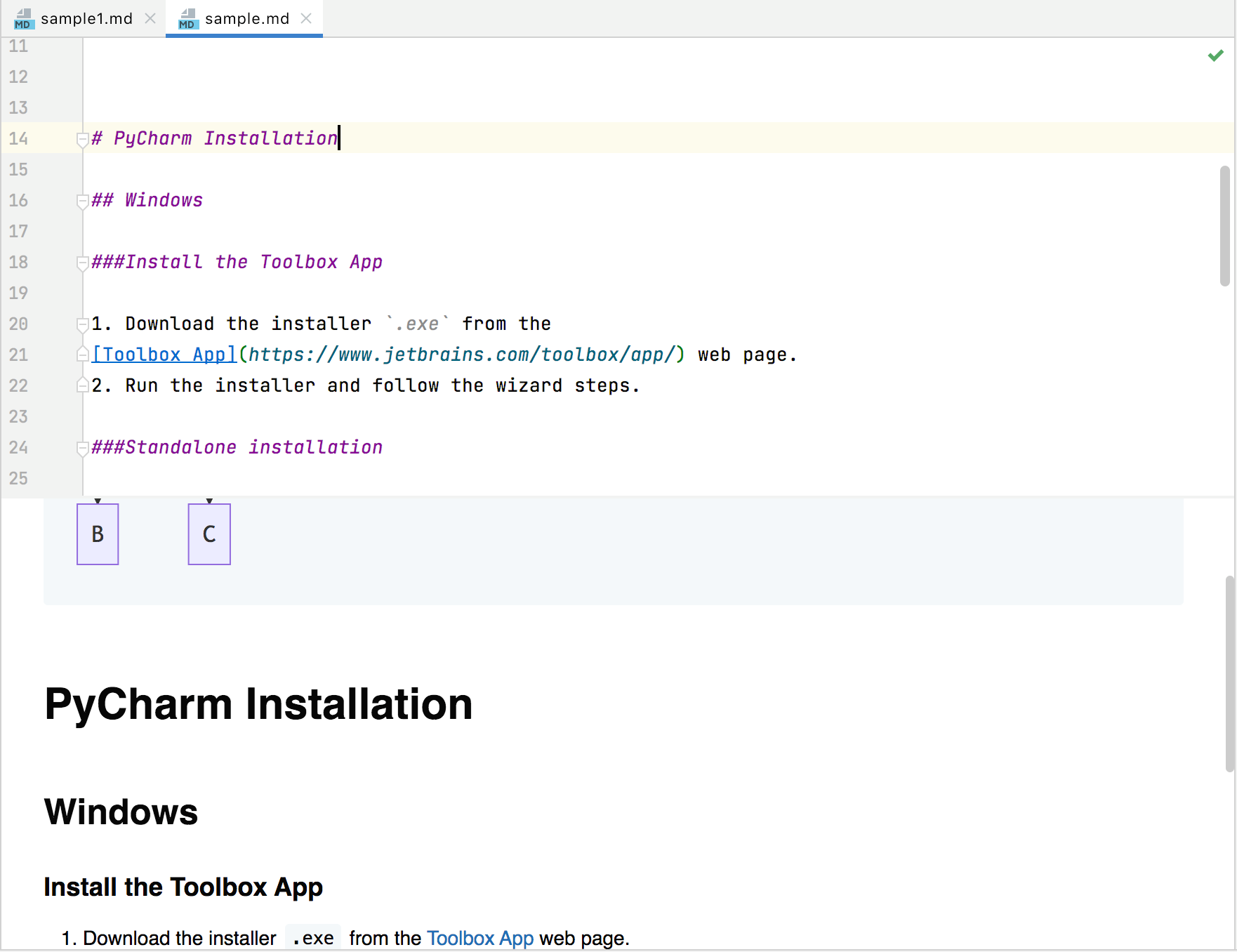
Task: Click the fold marker next to line 20
Action: pyautogui.click(x=81, y=324)
